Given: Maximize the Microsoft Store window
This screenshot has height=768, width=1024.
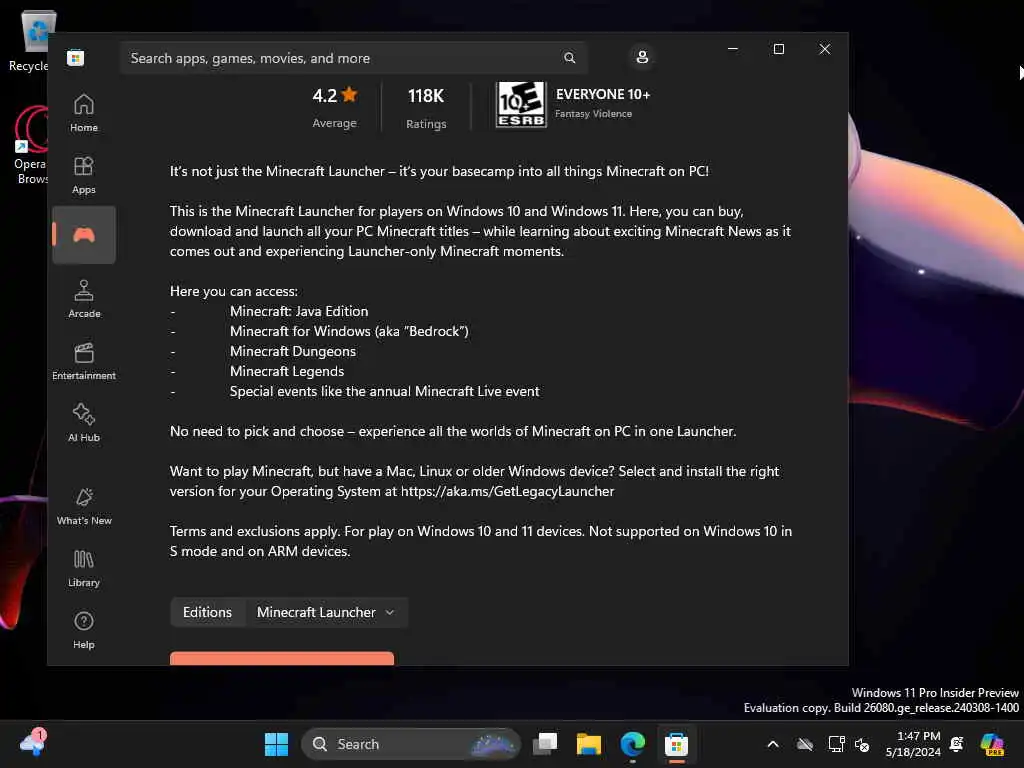Looking at the screenshot, I should coord(778,49).
